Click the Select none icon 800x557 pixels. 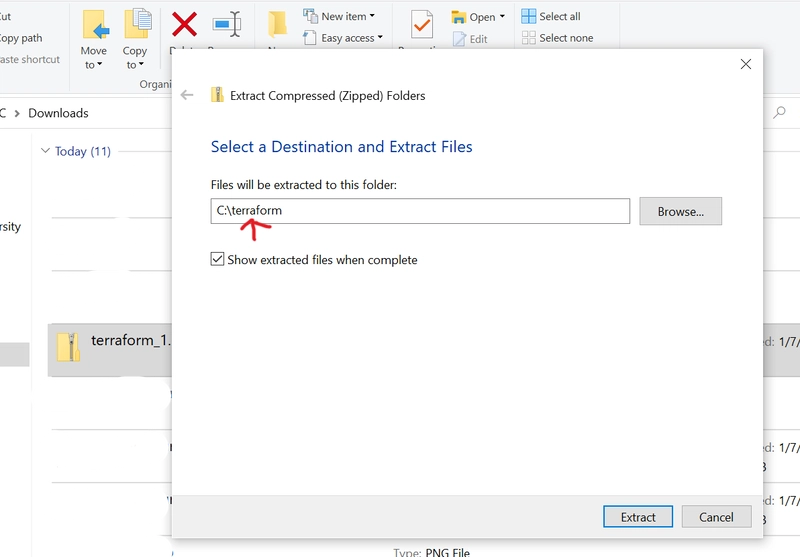[529, 38]
